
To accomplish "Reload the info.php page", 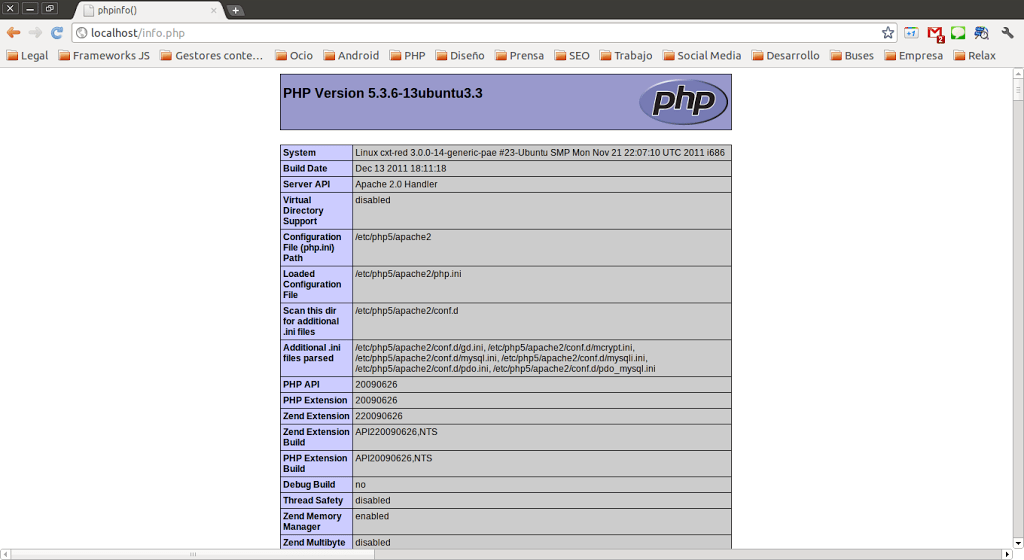I will 57,33.
